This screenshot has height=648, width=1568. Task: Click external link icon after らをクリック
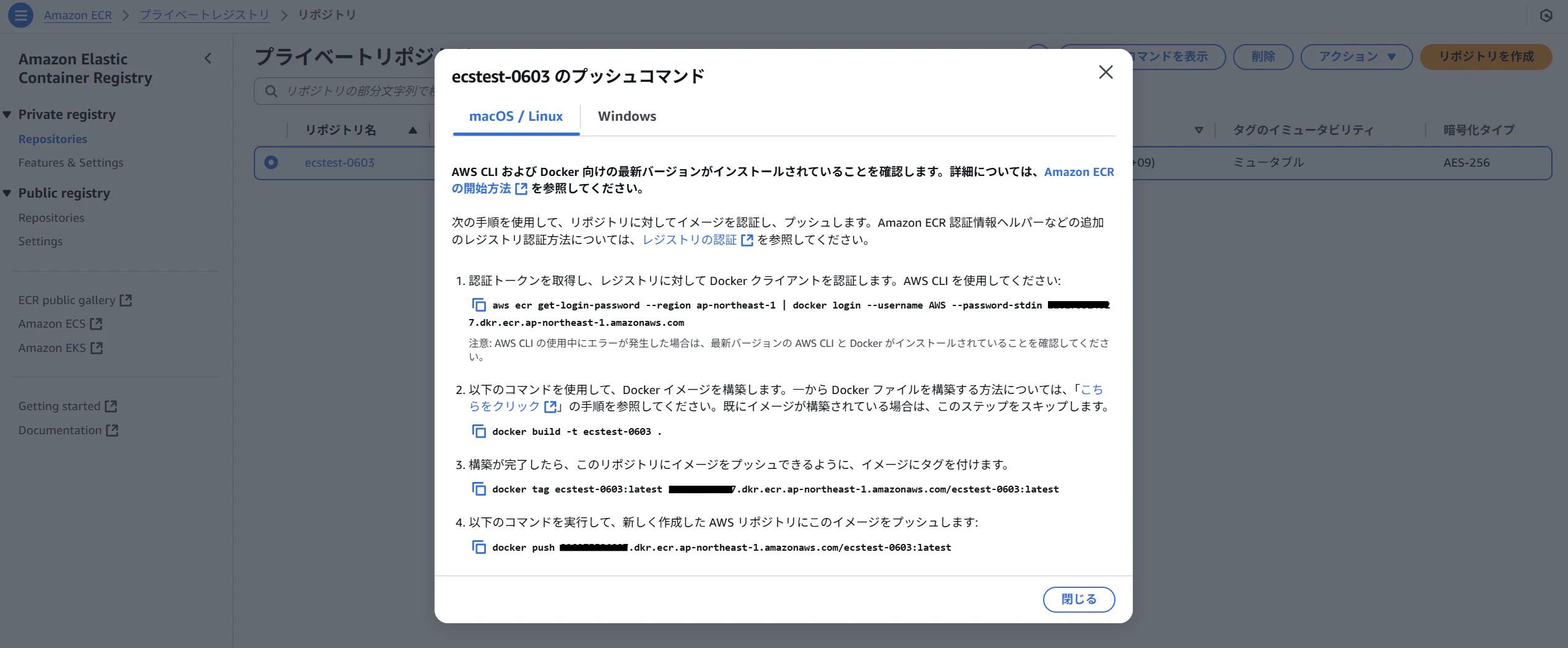pos(550,407)
